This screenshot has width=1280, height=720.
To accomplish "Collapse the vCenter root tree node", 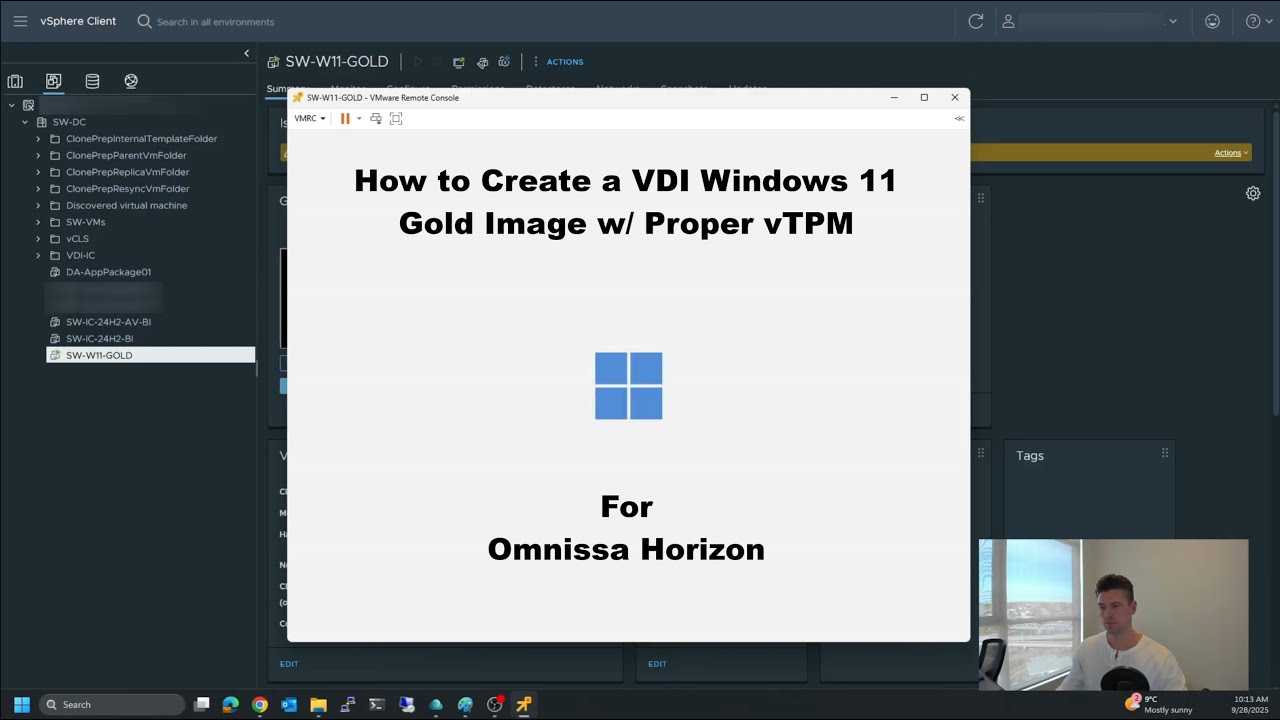I will click(12, 105).
